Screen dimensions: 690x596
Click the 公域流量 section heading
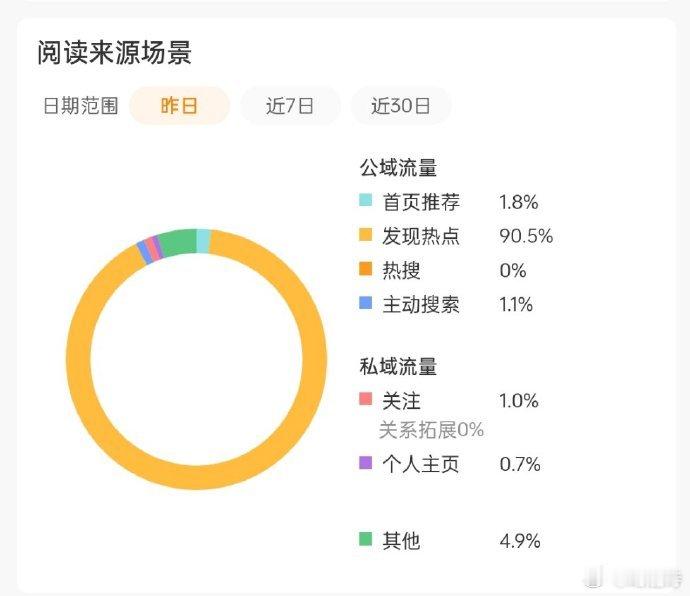tap(398, 167)
